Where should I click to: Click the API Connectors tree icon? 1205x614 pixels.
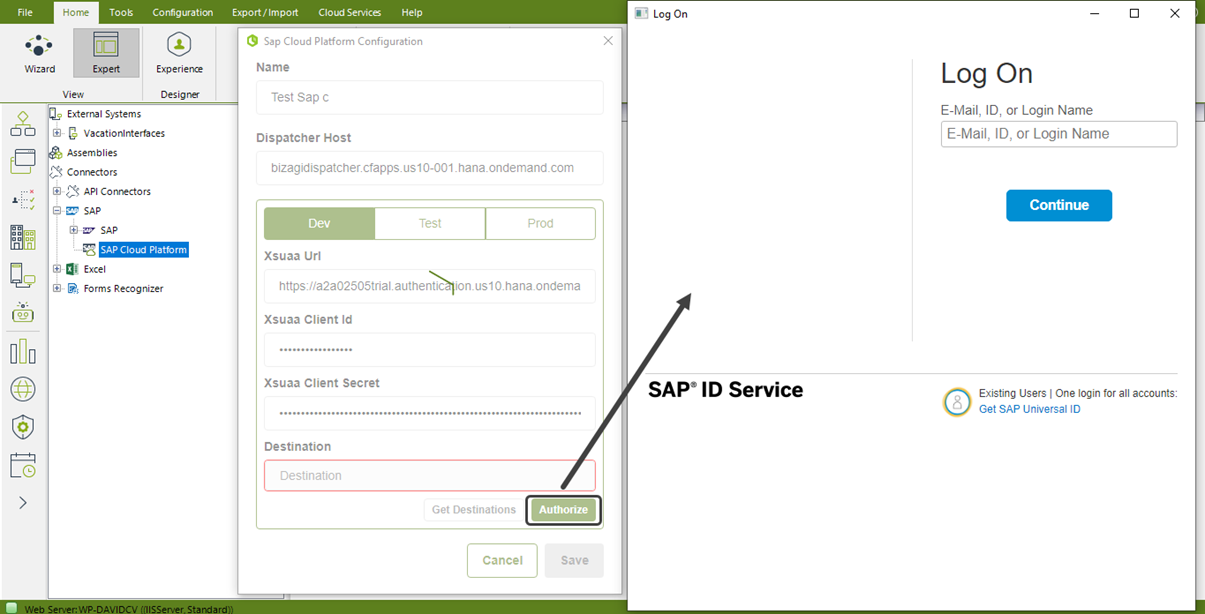72,191
